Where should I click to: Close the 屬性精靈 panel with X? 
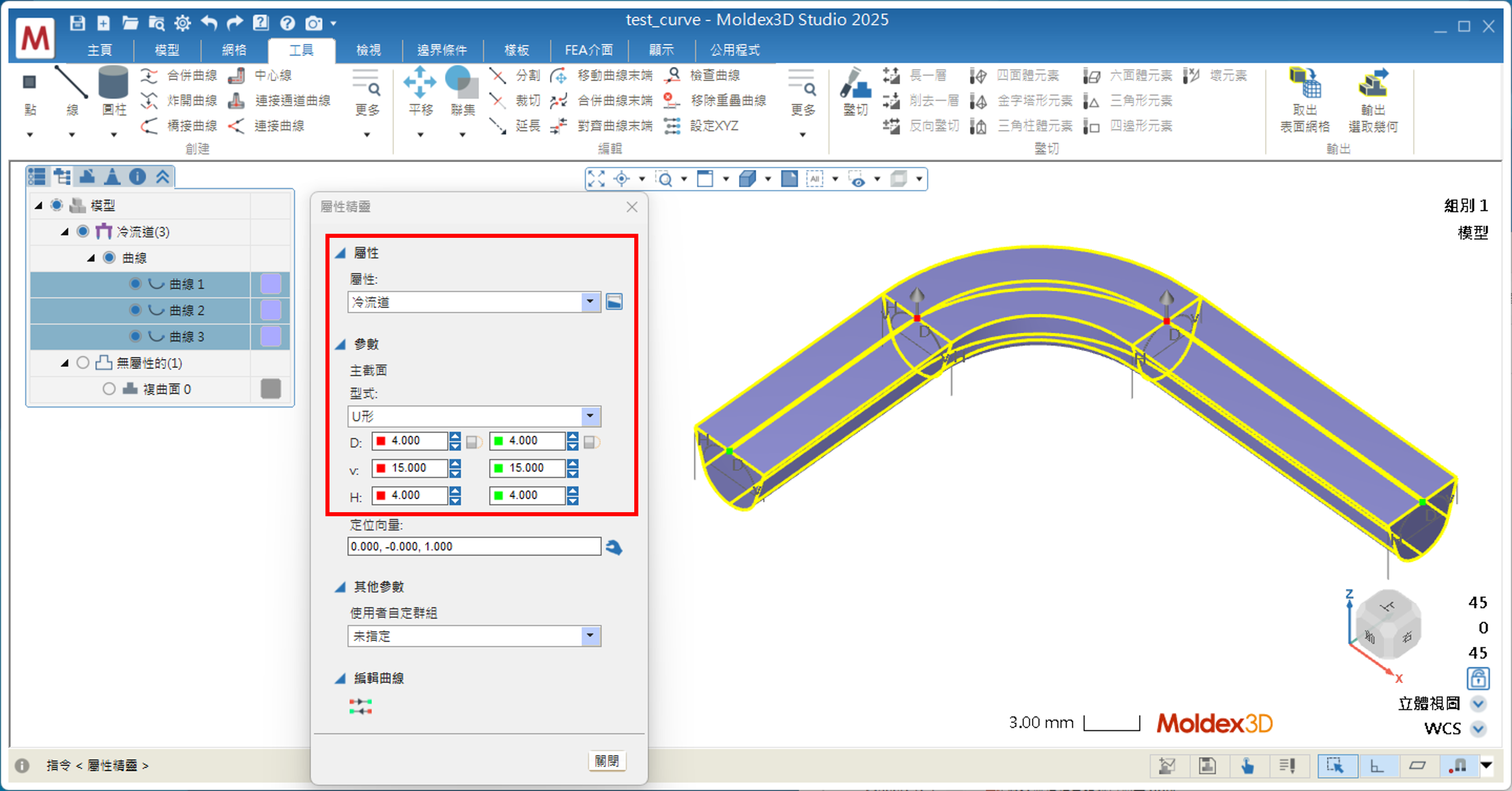631,207
